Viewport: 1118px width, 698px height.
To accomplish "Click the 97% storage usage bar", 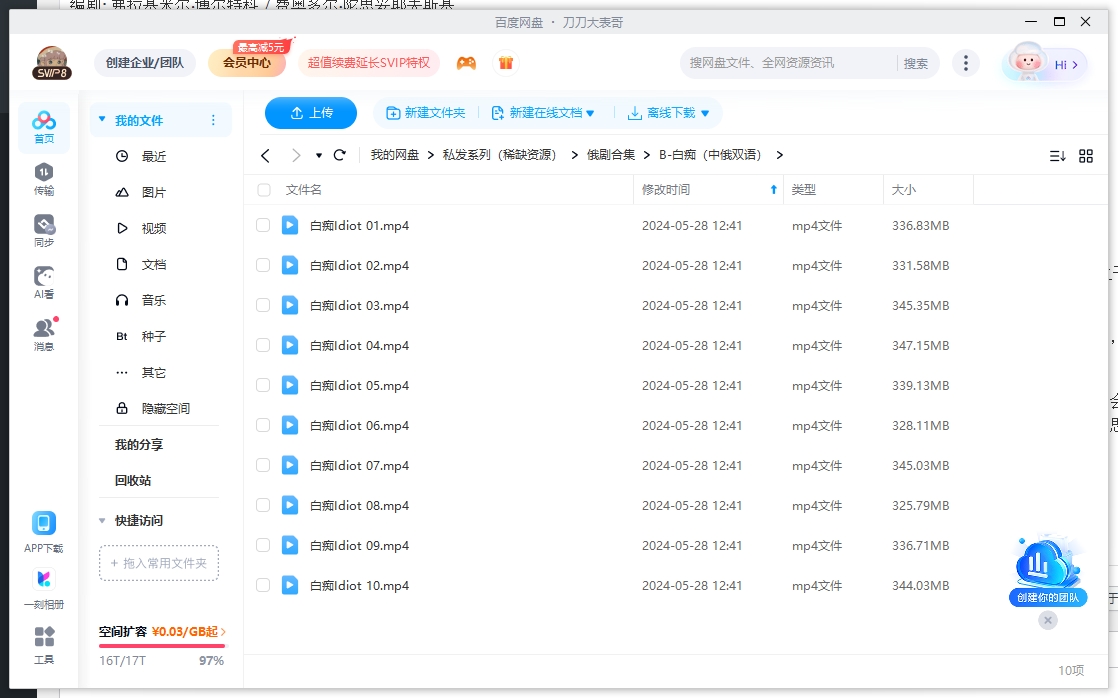I will click(x=162, y=648).
